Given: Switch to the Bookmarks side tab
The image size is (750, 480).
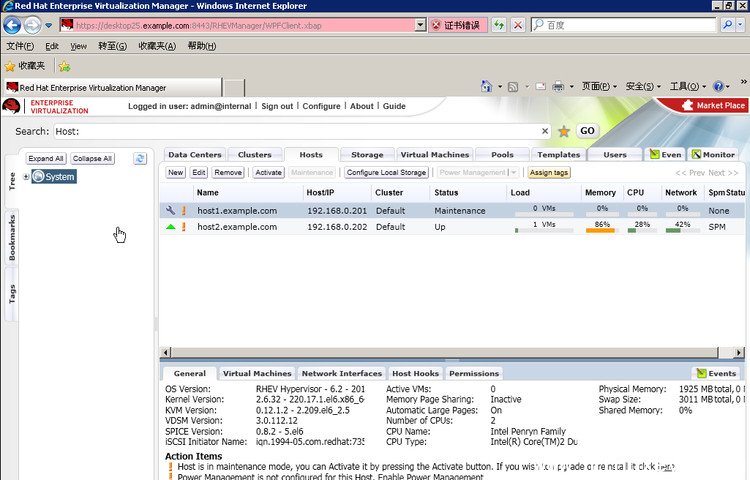Looking at the screenshot, I should [12, 238].
